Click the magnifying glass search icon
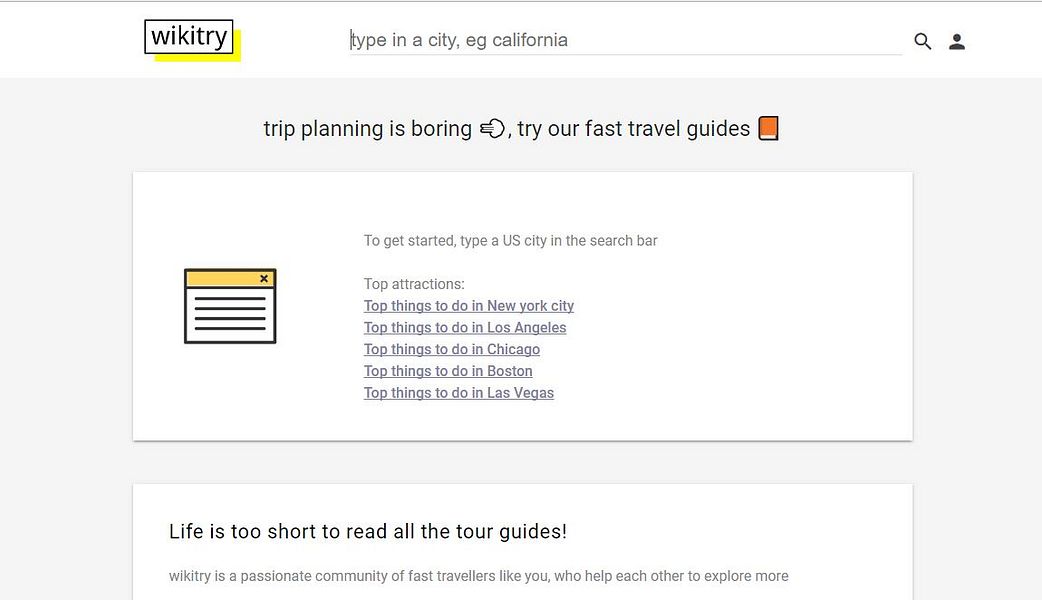Viewport: 1042px width, 600px height. tap(923, 41)
